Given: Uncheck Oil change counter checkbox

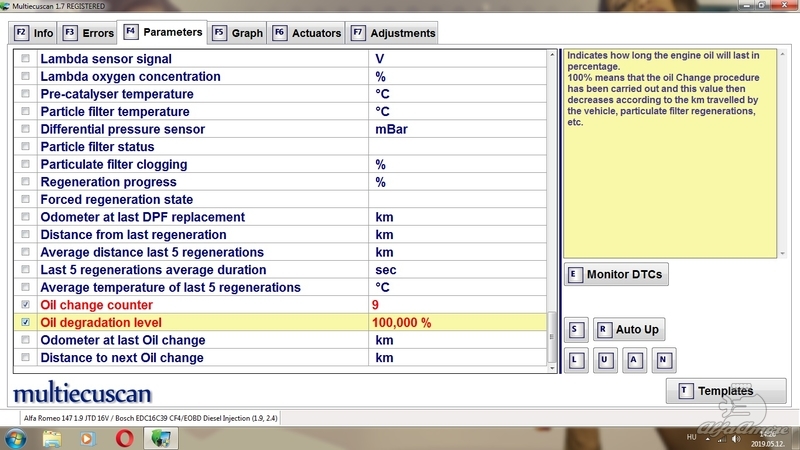Looking at the screenshot, I should click(x=26, y=305).
